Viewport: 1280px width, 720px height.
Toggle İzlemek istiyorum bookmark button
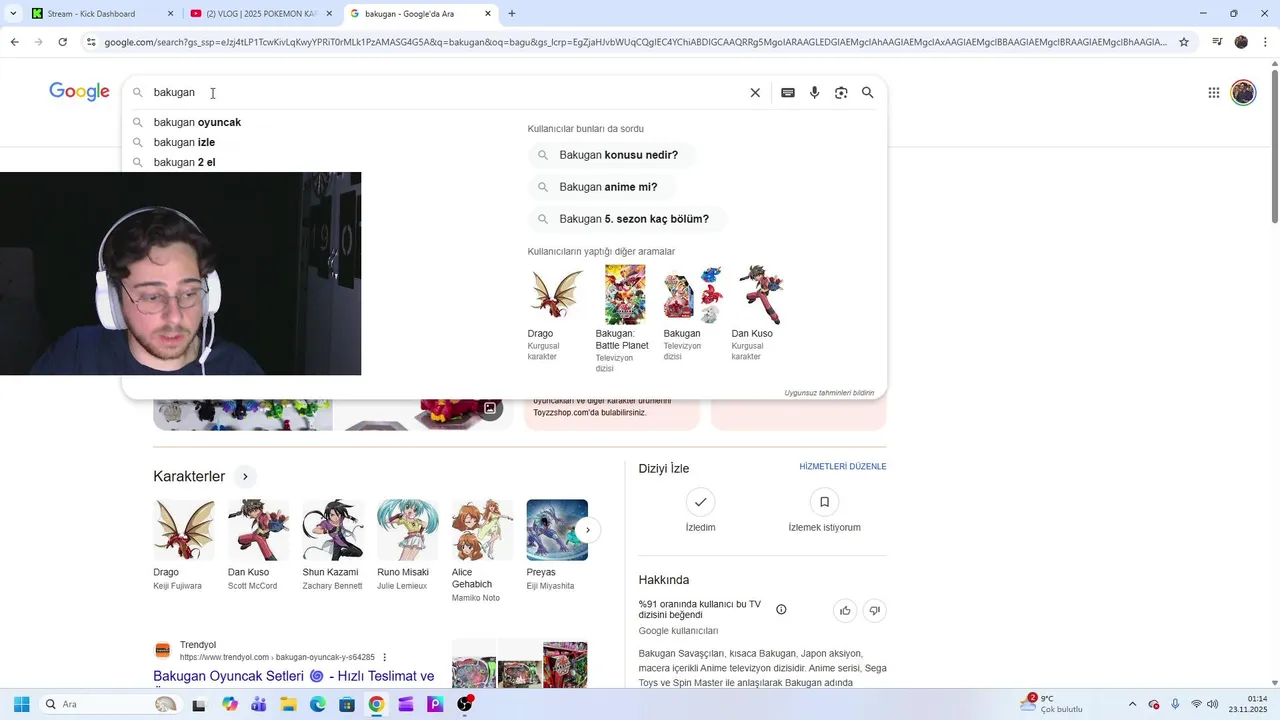(824, 502)
